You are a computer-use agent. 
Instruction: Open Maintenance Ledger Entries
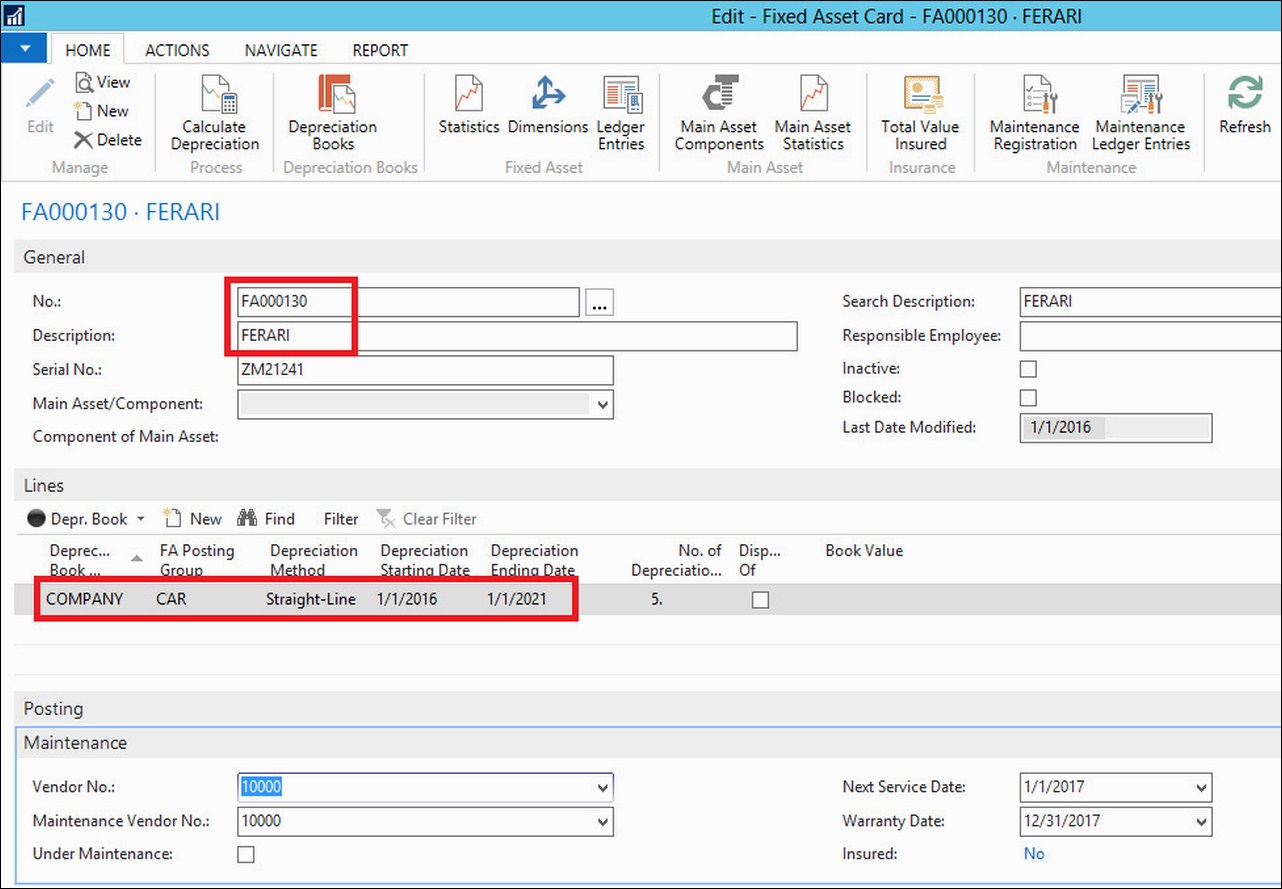(1141, 112)
